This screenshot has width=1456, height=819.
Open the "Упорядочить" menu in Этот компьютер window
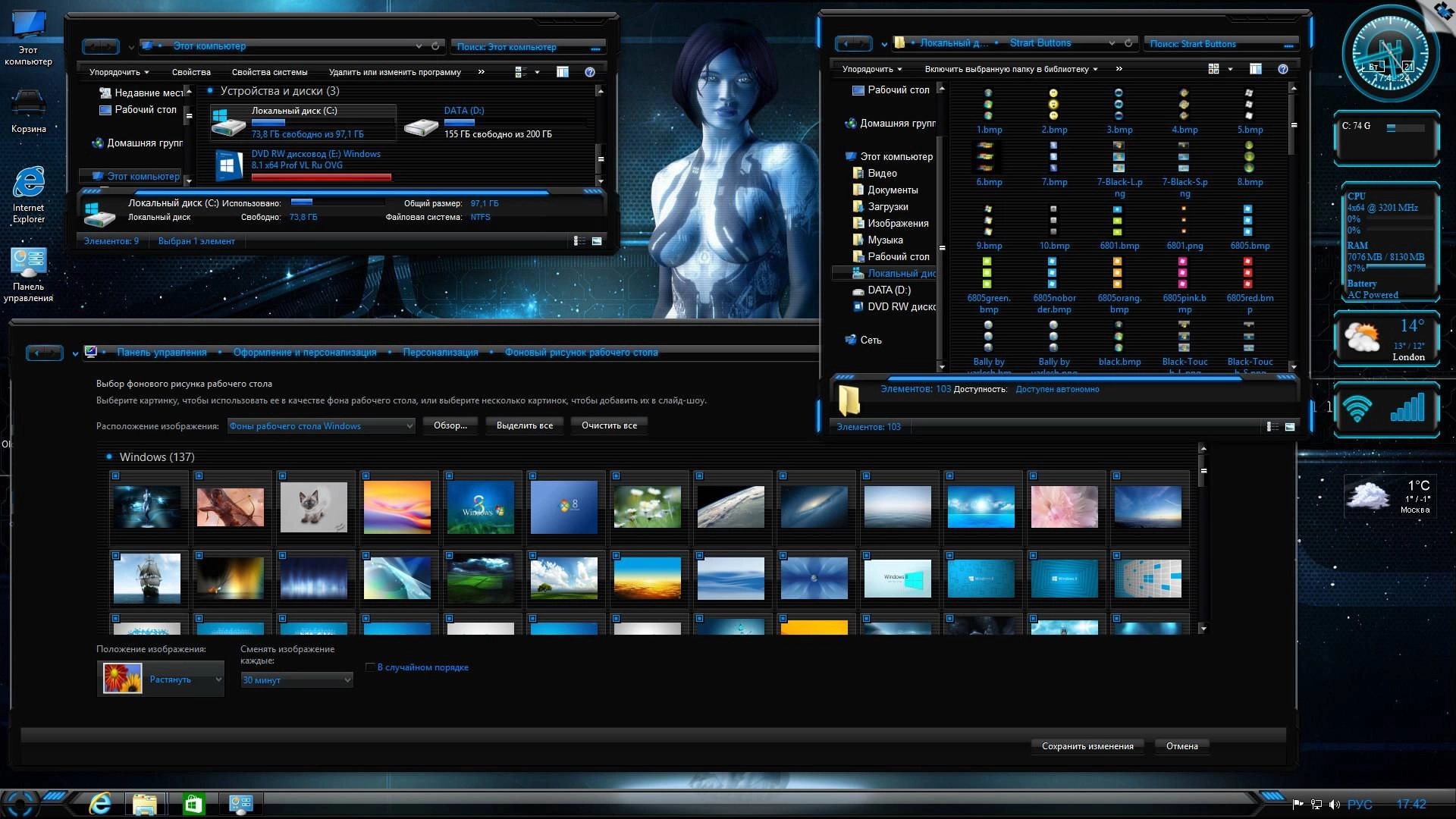click(118, 72)
